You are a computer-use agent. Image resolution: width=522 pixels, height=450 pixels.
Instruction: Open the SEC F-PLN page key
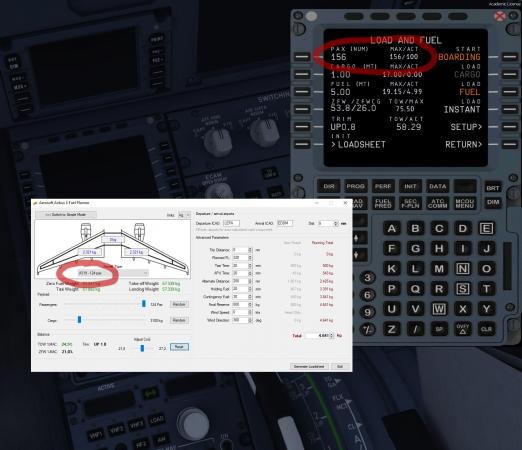(x=410, y=203)
